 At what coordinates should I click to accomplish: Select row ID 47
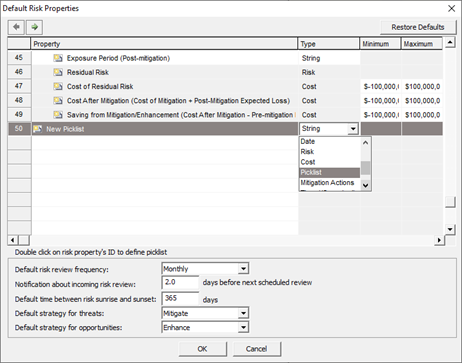click(x=19, y=86)
